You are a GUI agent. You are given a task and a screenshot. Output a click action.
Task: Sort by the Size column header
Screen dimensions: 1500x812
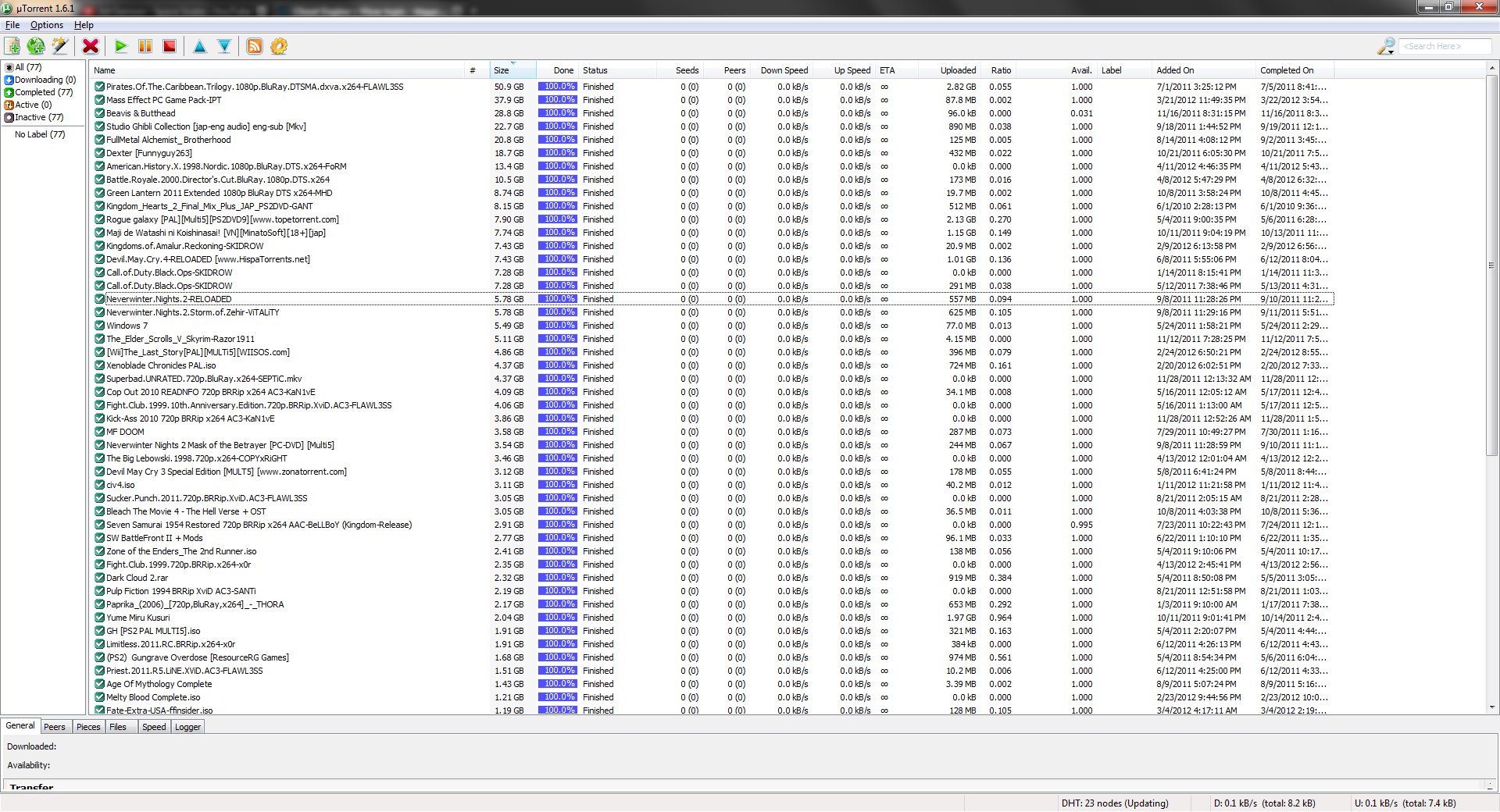coord(513,70)
